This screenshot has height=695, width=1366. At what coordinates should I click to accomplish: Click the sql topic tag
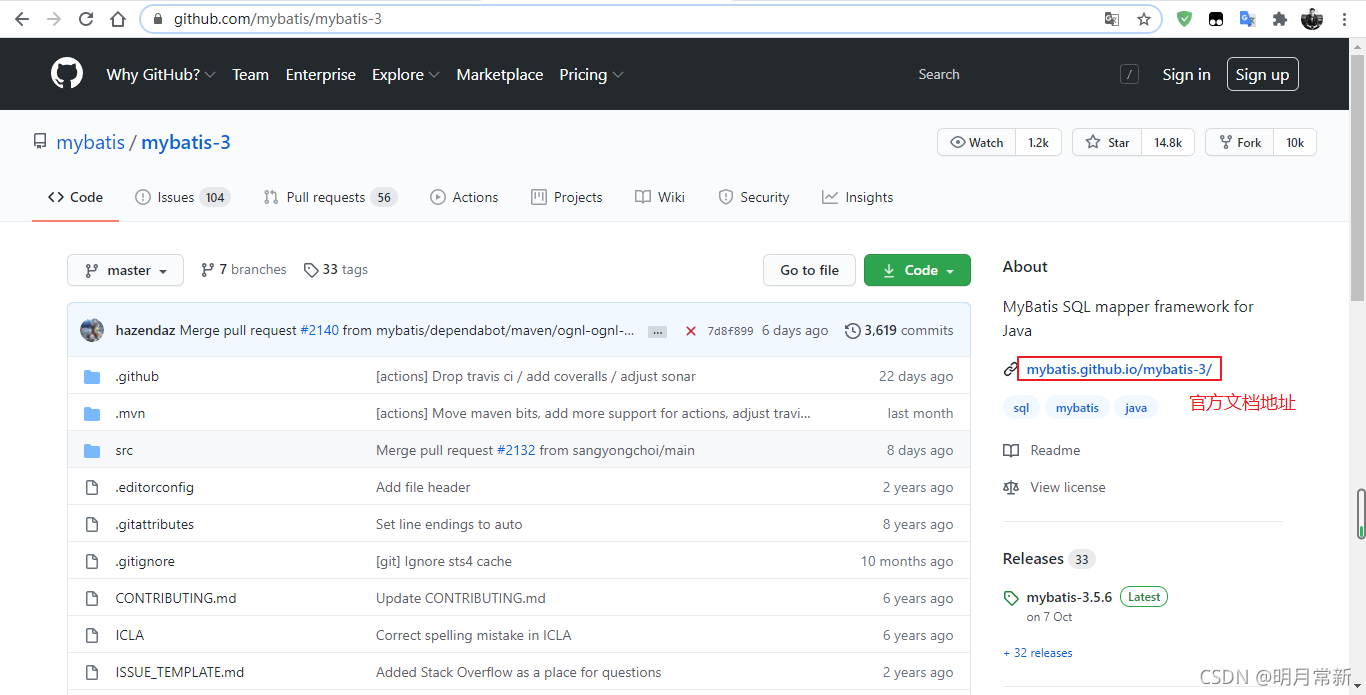pyautogui.click(x=1021, y=408)
